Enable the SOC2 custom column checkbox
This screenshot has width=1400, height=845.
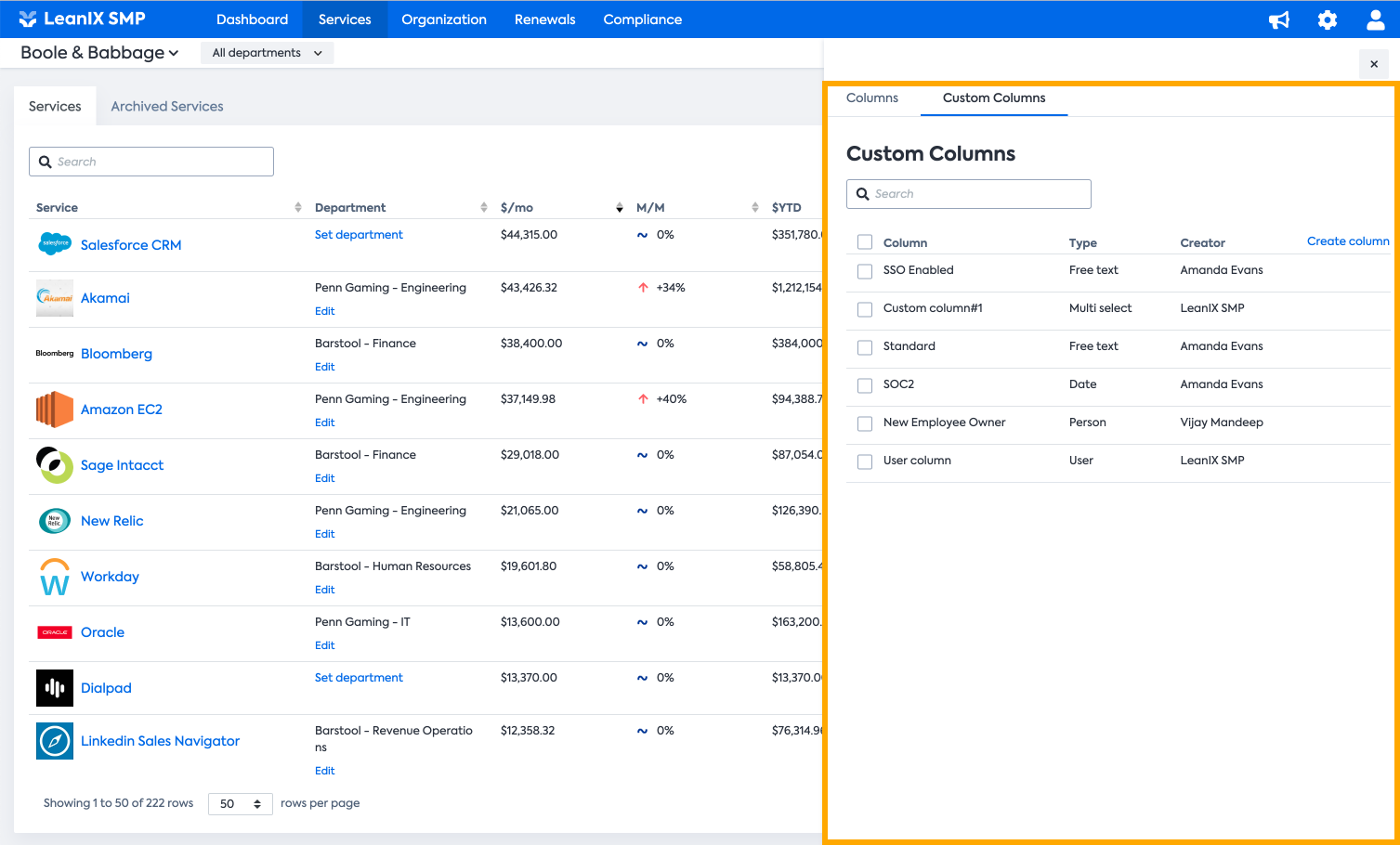(x=865, y=385)
